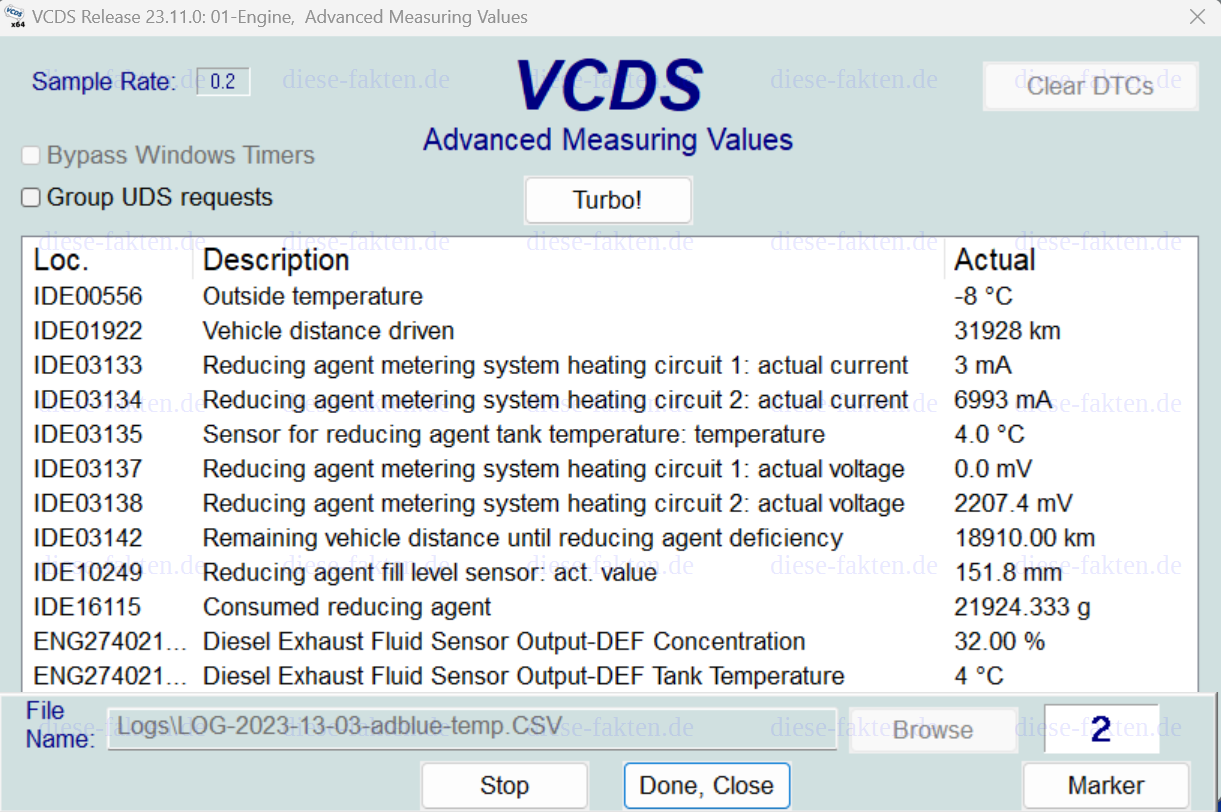
Task: Click the 21924.333 g actual value
Action: [x=1022, y=607]
